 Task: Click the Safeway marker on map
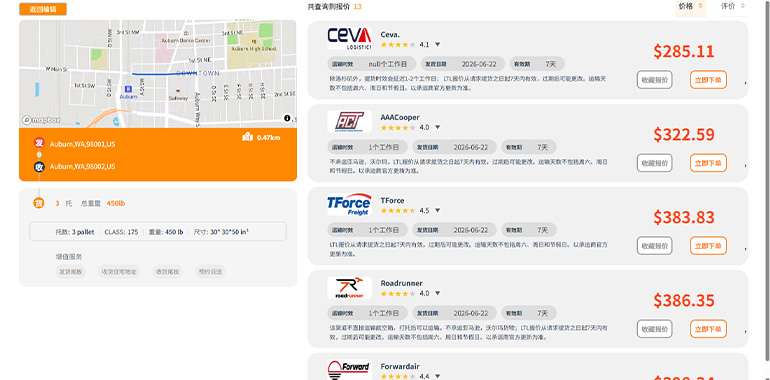pos(178,91)
